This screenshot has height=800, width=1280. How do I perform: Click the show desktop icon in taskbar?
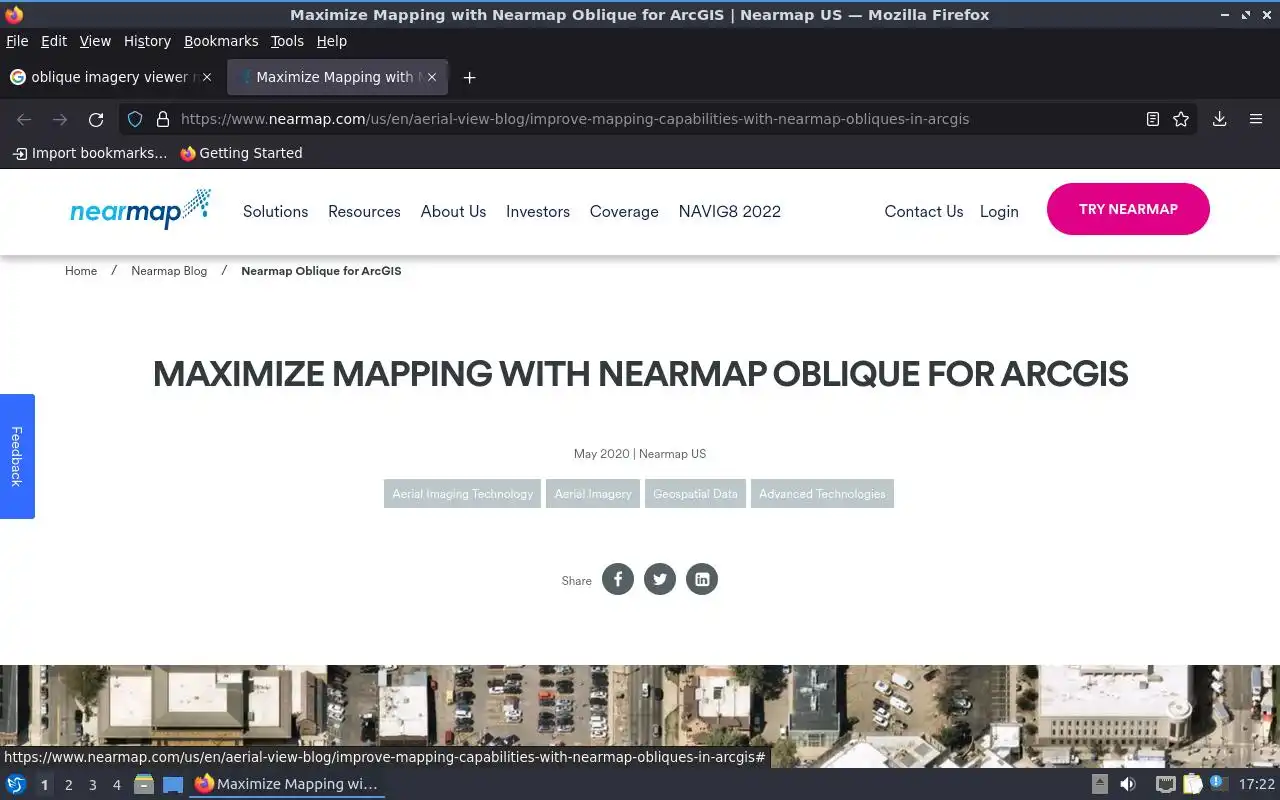173,784
